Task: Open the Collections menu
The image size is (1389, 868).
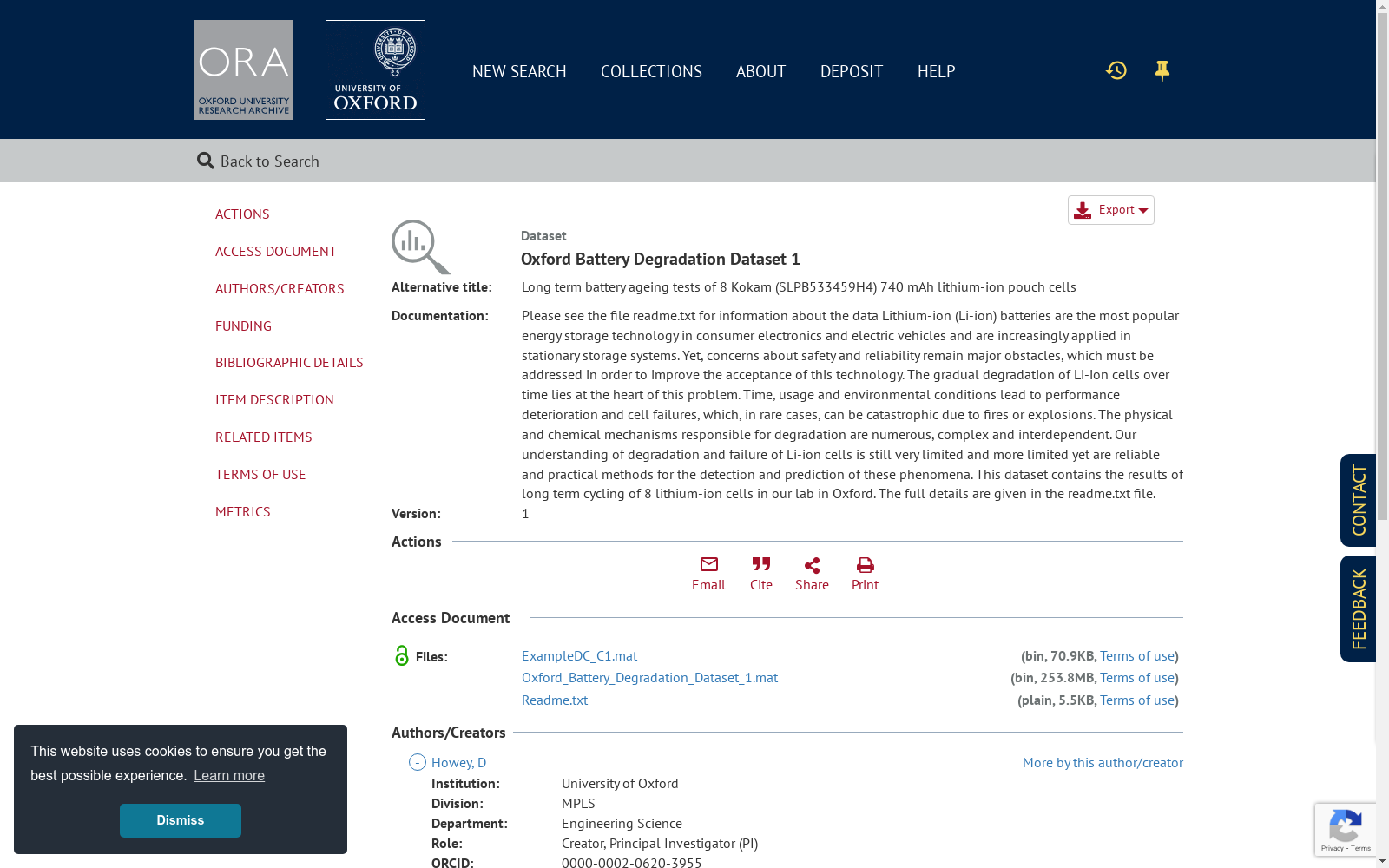Action: (651, 71)
